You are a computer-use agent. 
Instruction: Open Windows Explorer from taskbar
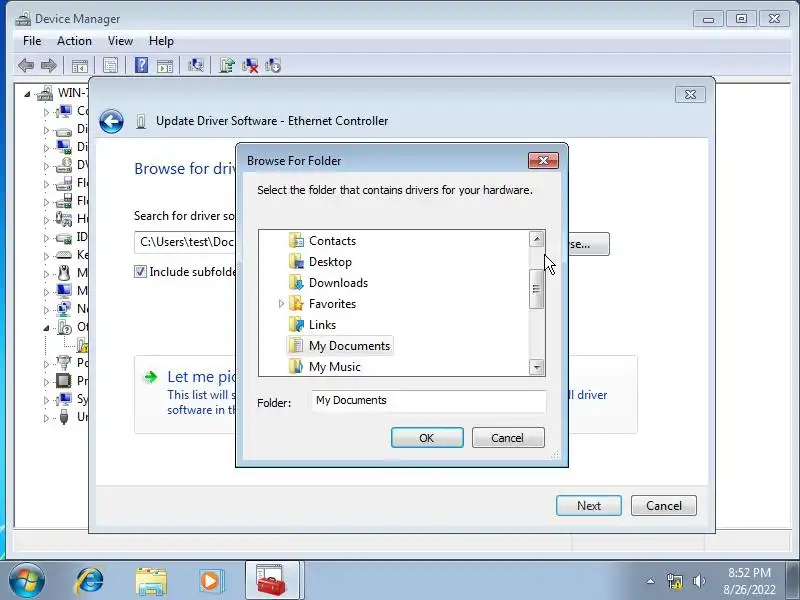tap(151, 581)
